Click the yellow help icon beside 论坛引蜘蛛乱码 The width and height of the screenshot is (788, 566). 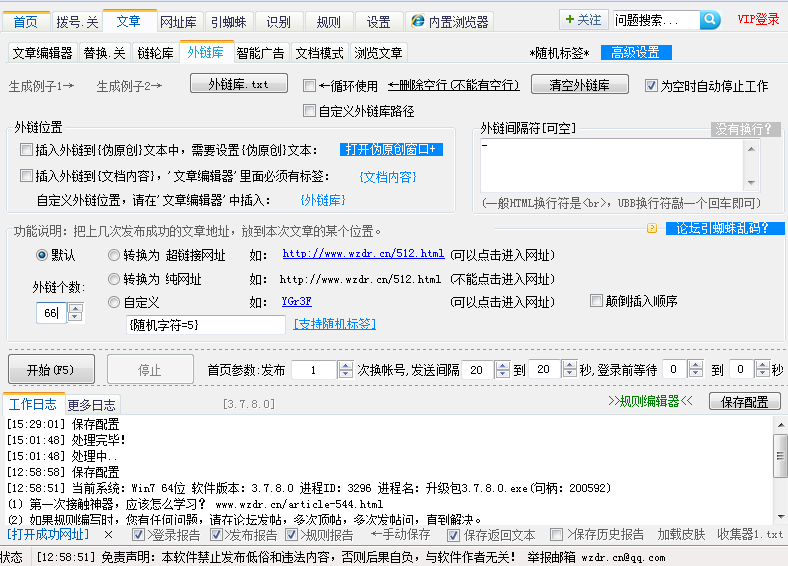[652, 228]
